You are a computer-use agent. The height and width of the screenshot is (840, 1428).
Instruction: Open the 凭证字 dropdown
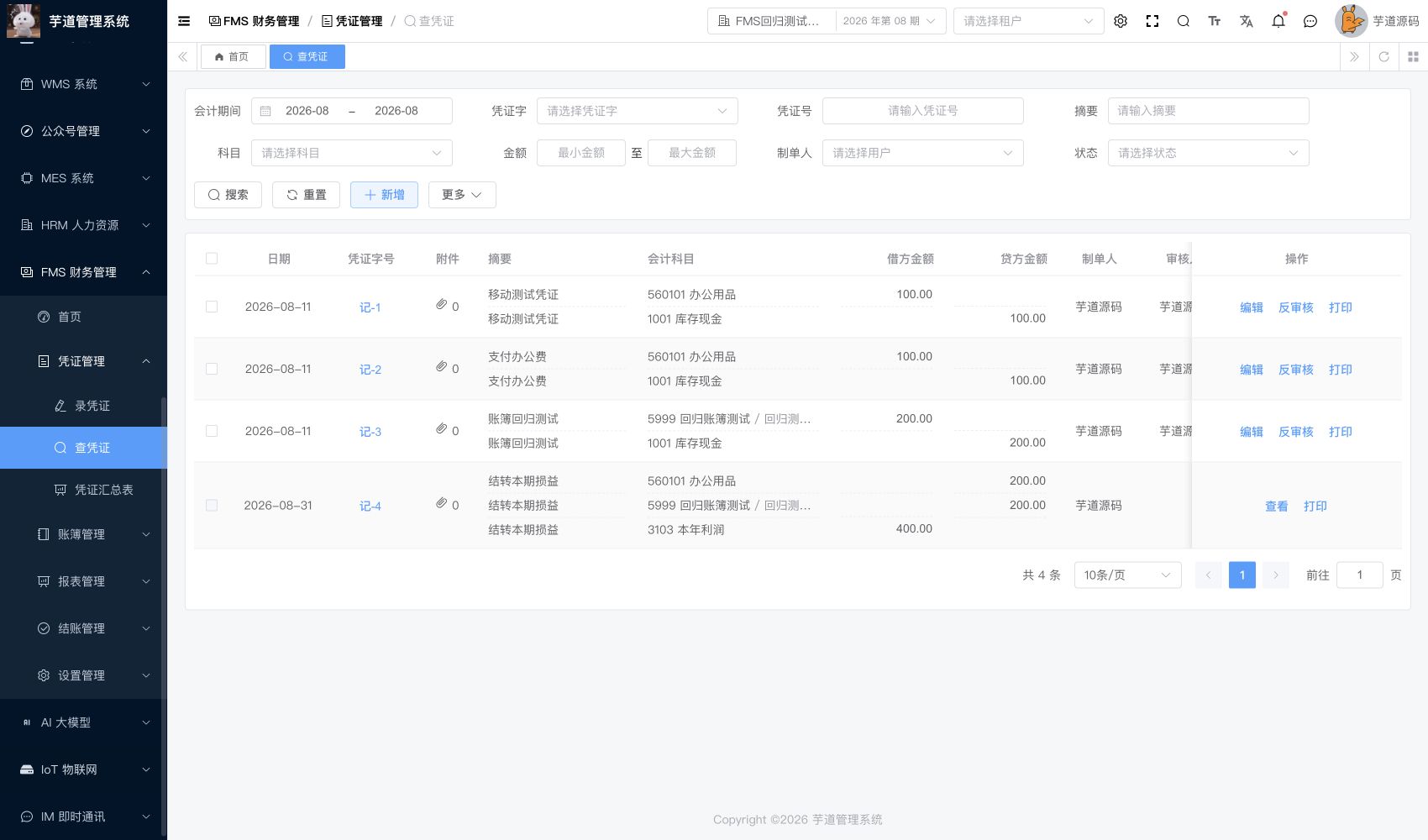click(637, 111)
